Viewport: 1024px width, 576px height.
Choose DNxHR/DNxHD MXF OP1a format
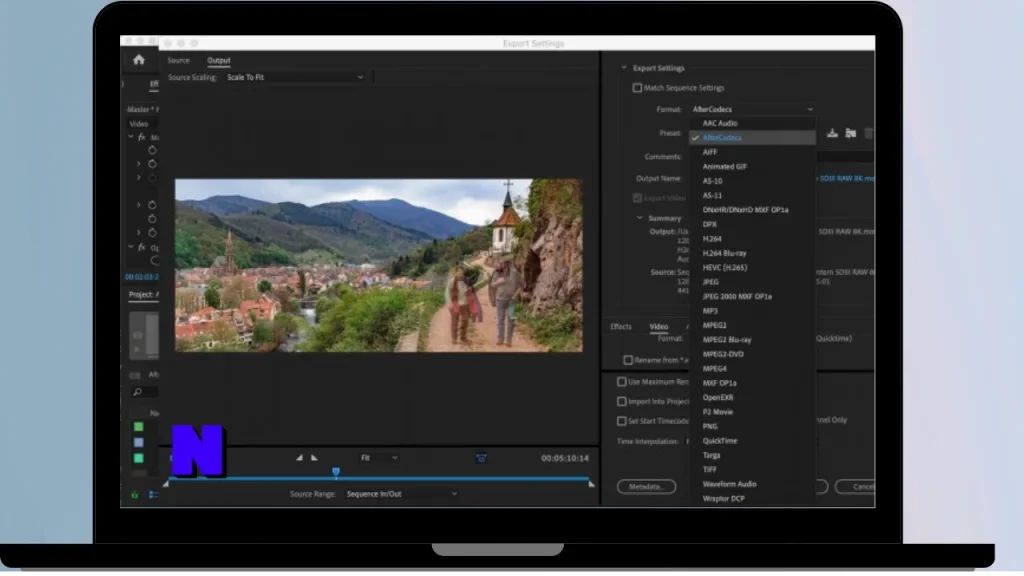click(752, 210)
